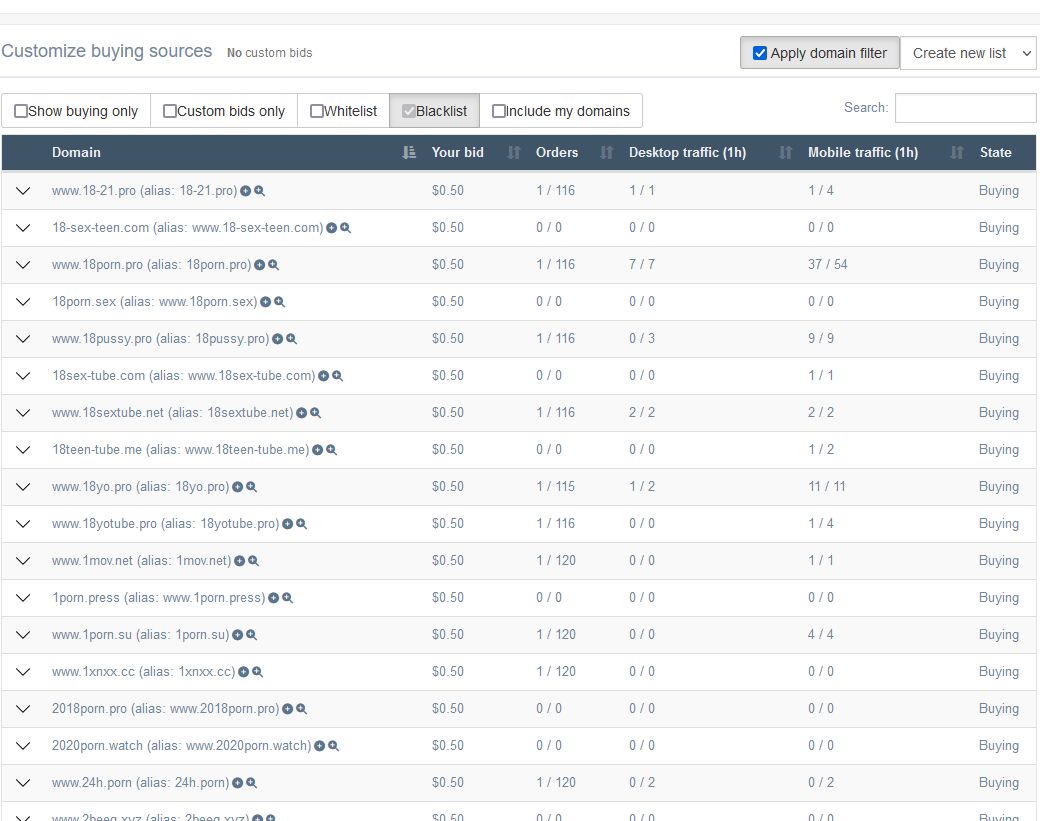1040x821 pixels.
Task: Check the Include my domains option
Action: 499,111
